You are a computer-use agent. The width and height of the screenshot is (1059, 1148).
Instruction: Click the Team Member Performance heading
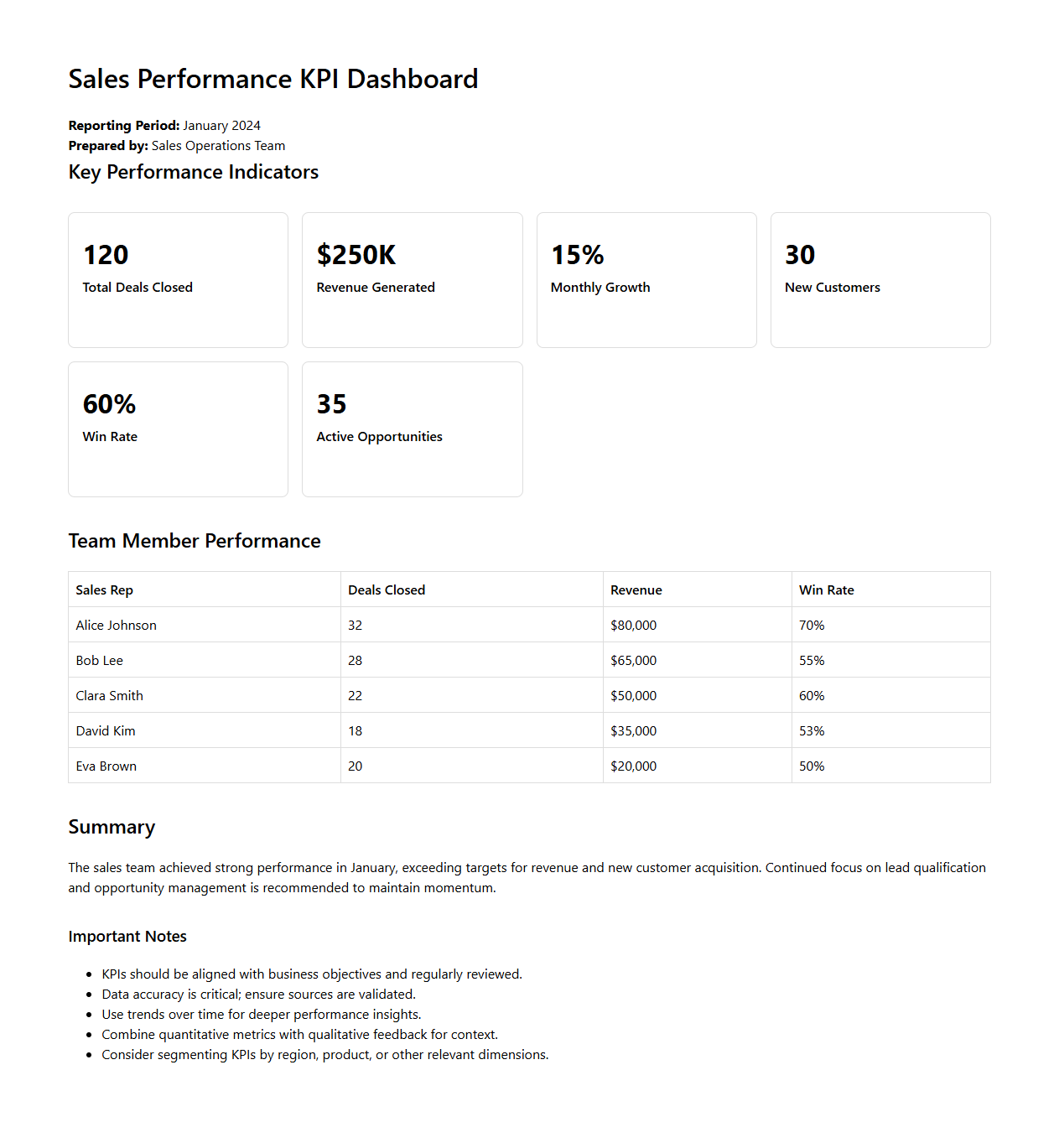click(195, 541)
